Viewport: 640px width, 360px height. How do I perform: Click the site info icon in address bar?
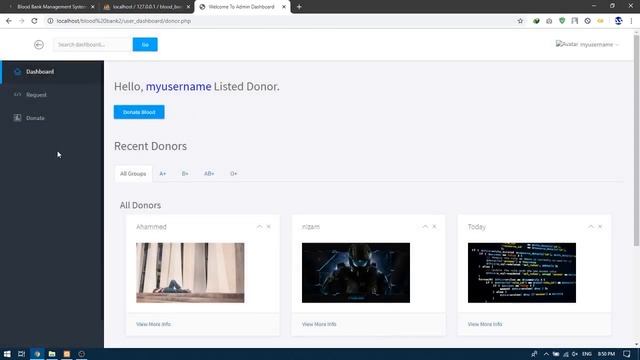tap(50, 21)
